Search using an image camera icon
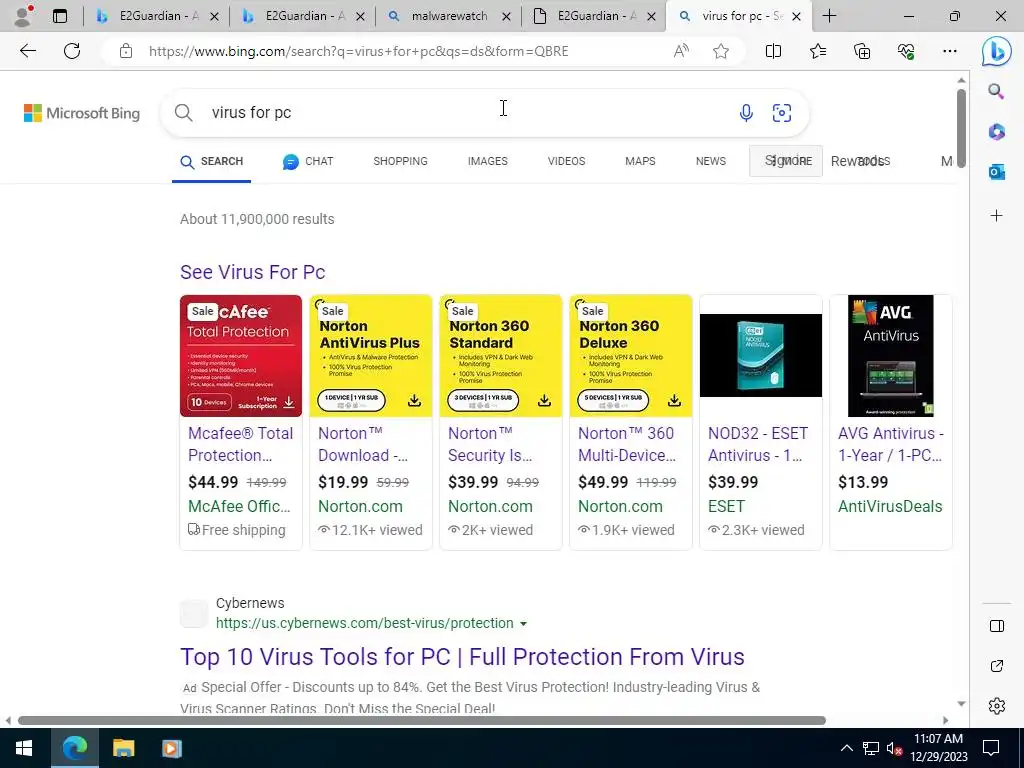The width and height of the screenshot is (1024, 768). [782, 113]
